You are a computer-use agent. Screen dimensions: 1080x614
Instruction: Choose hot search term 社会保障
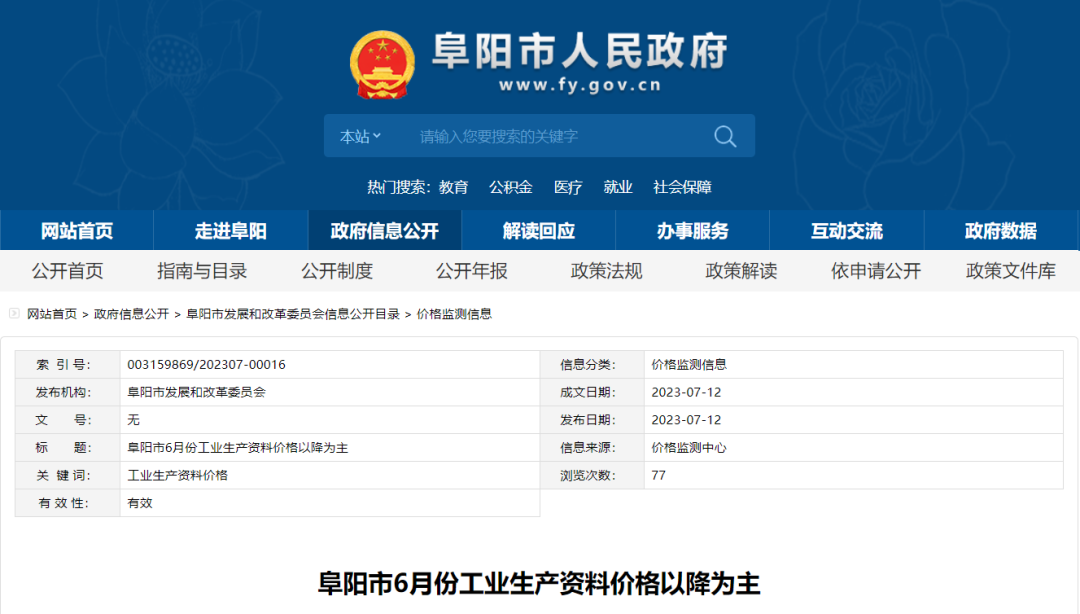[682, 187]
